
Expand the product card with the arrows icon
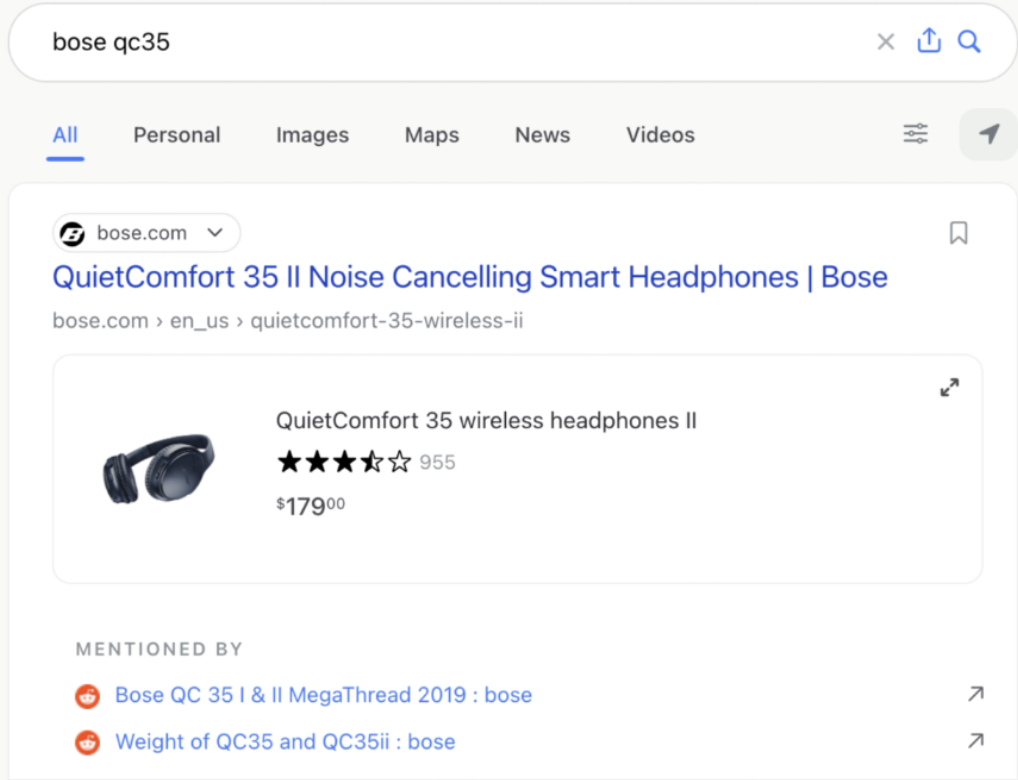pos(949,387)
